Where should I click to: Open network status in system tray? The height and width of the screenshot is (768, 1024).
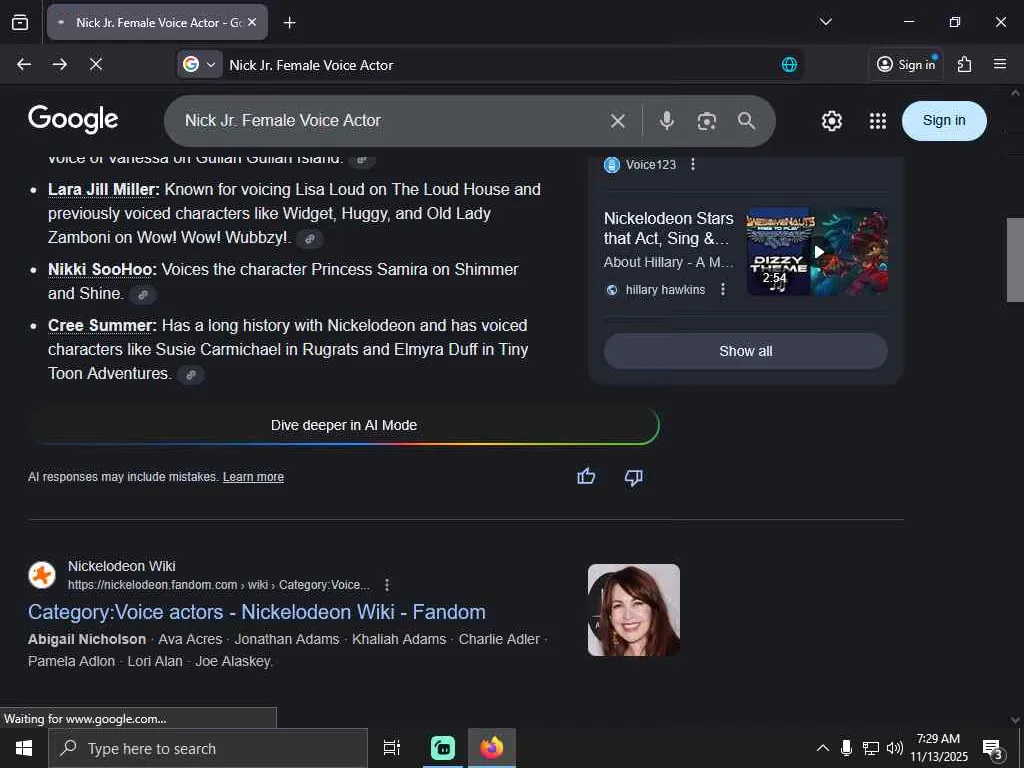click(x=870, y=748)
